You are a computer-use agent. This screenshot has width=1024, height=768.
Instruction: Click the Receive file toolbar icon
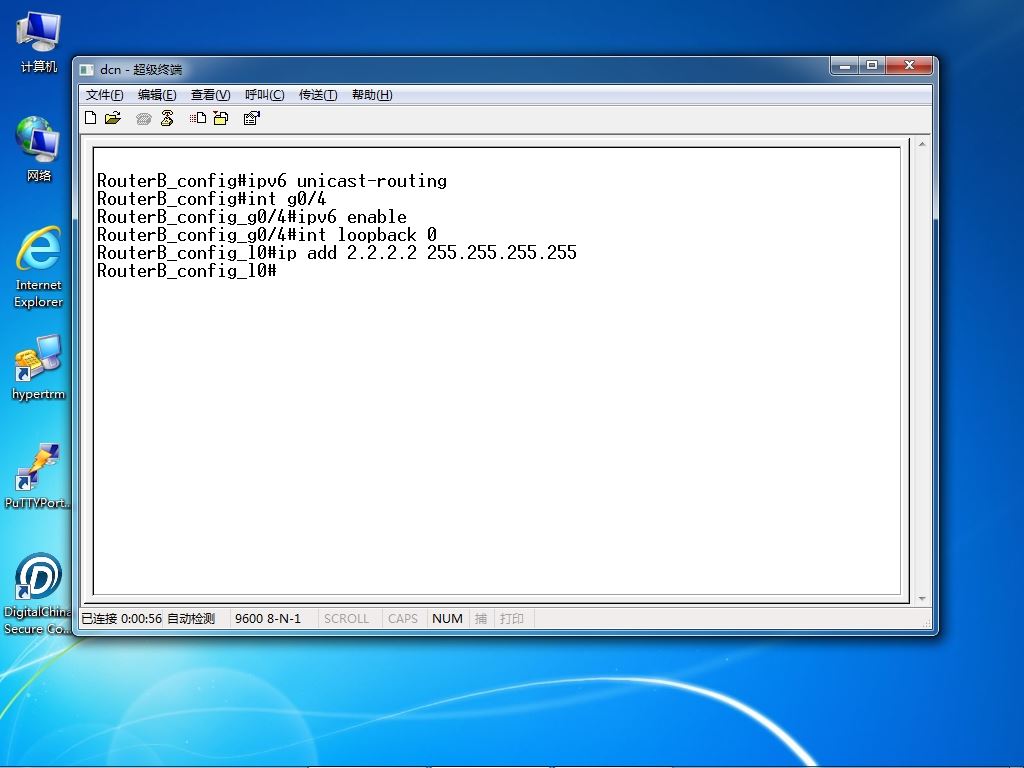[221, 118]
